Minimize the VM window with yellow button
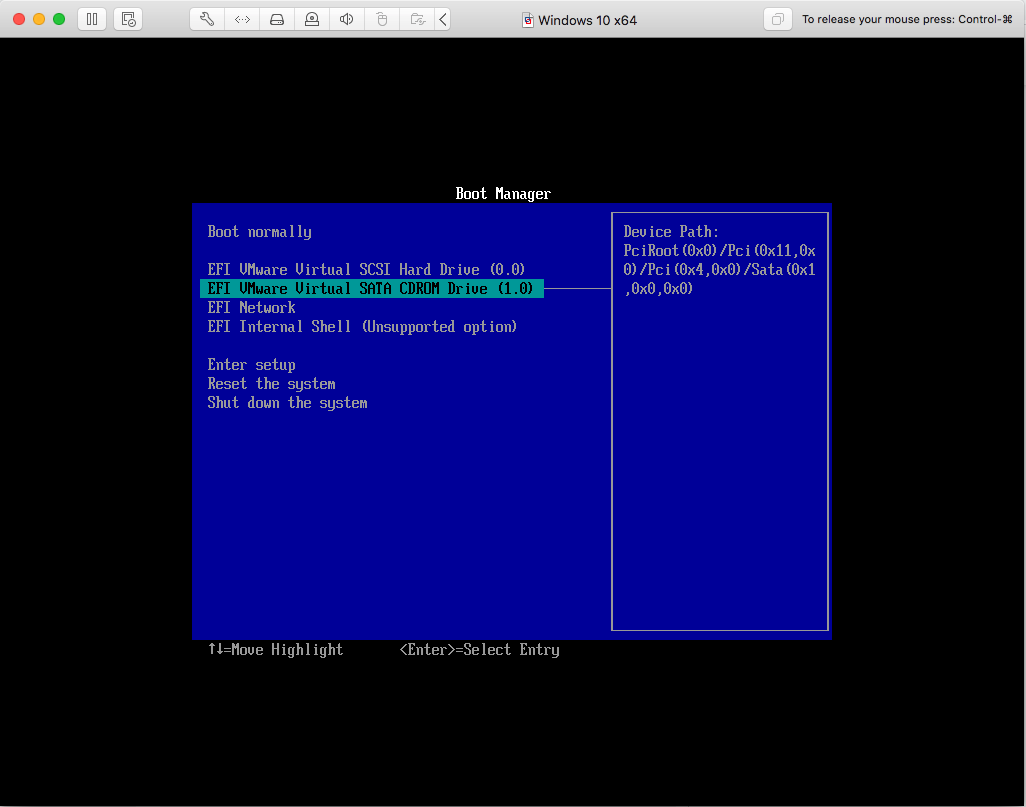This screenshot has height=807, width=1026. [39, 19]
